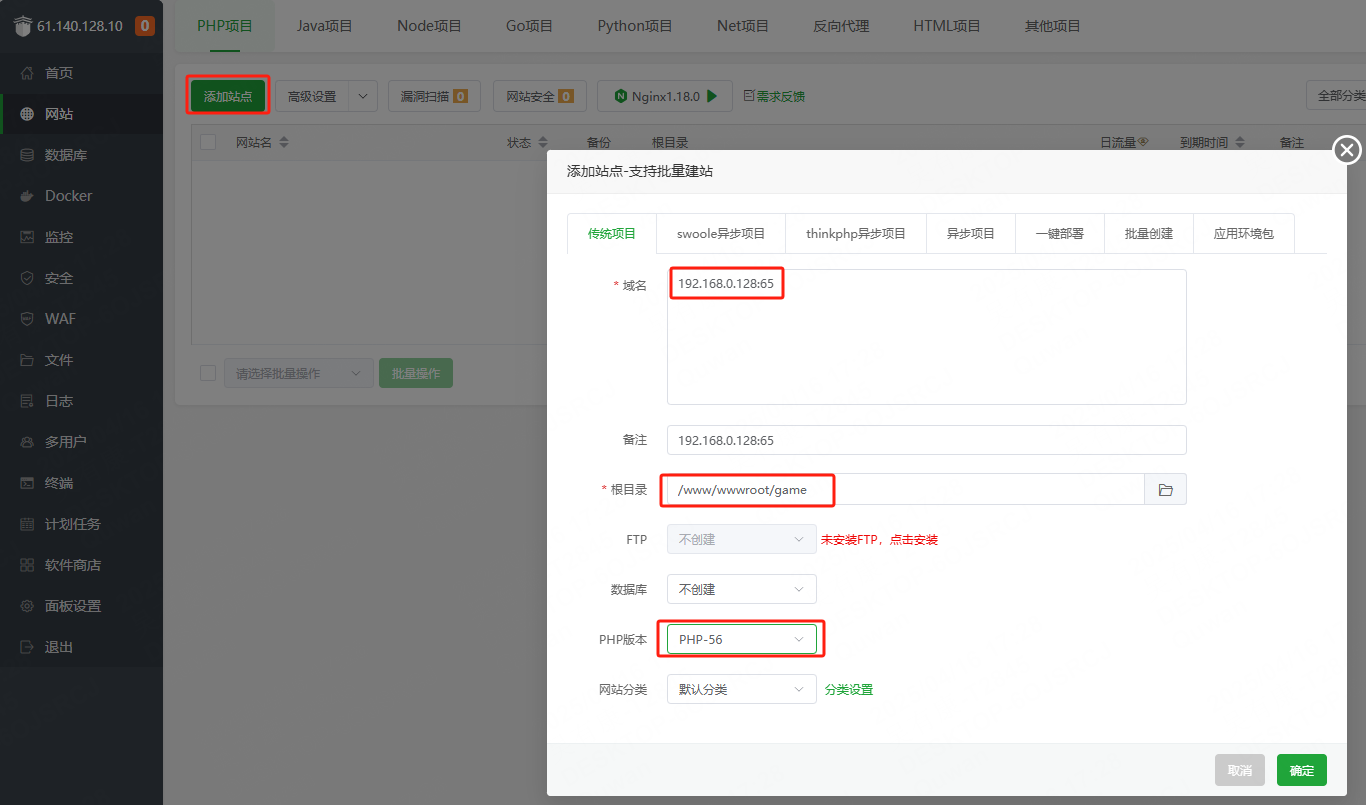The height and width of the screenshot is (805, 1366).
Task: Confirm site creation with the 确定 button
Action: [1301, 770]
